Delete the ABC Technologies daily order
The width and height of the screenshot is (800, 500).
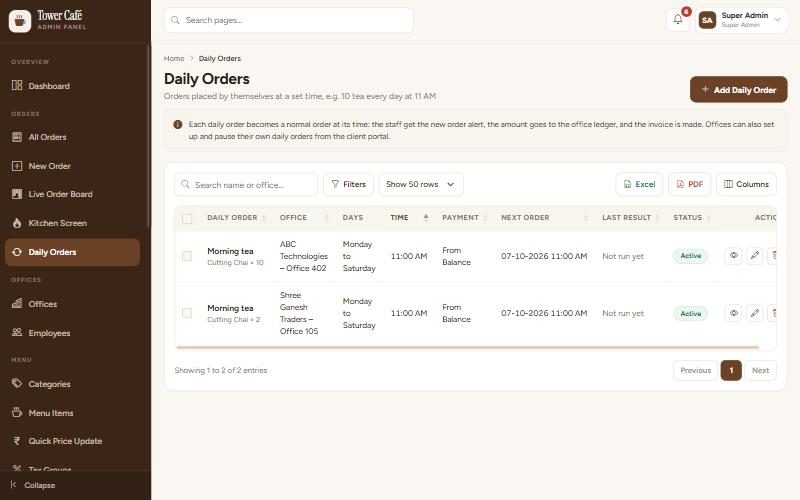[x=772, y=256]
